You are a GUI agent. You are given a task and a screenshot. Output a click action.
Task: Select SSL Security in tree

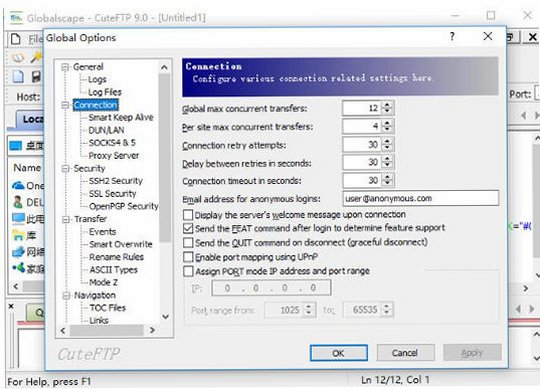[113, 194]
